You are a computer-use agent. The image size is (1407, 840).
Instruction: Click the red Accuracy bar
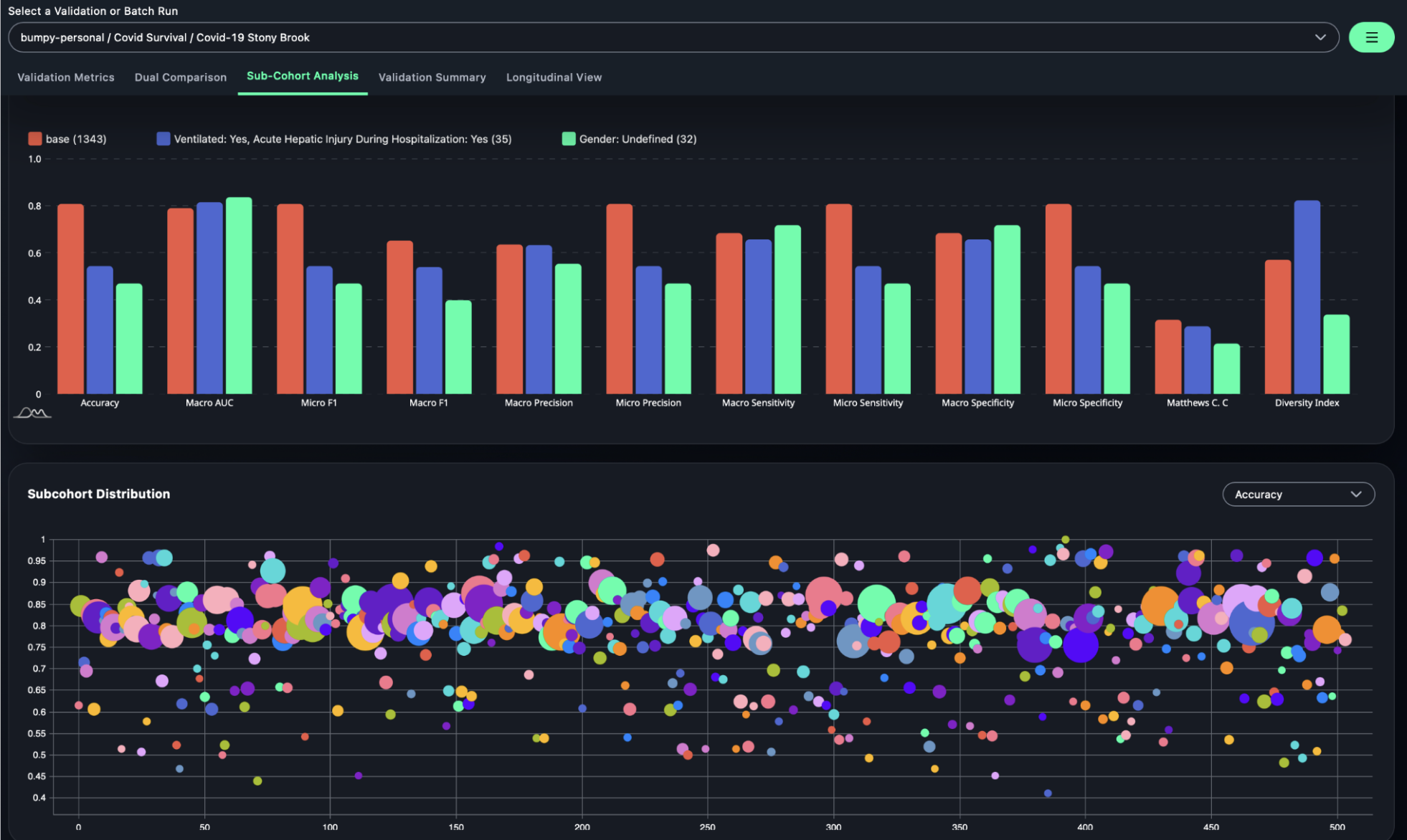click(70, 299)
